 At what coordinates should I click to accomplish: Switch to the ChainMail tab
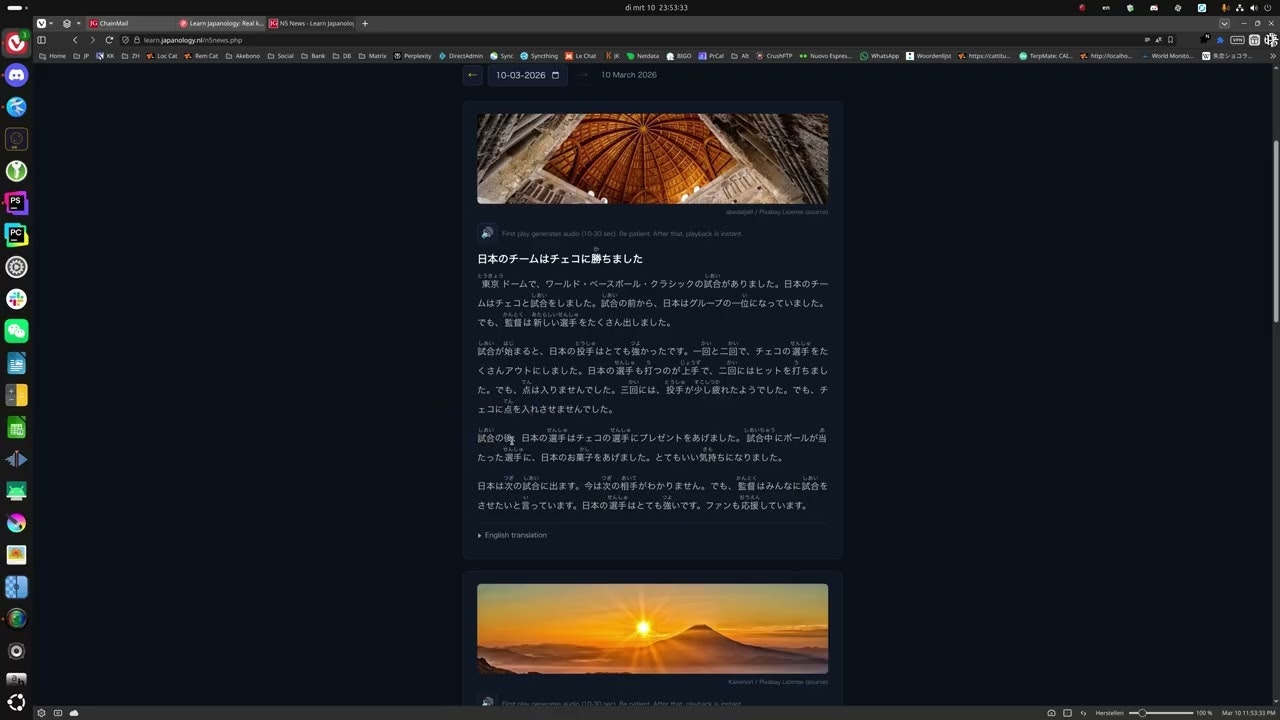tap(131, 23)
